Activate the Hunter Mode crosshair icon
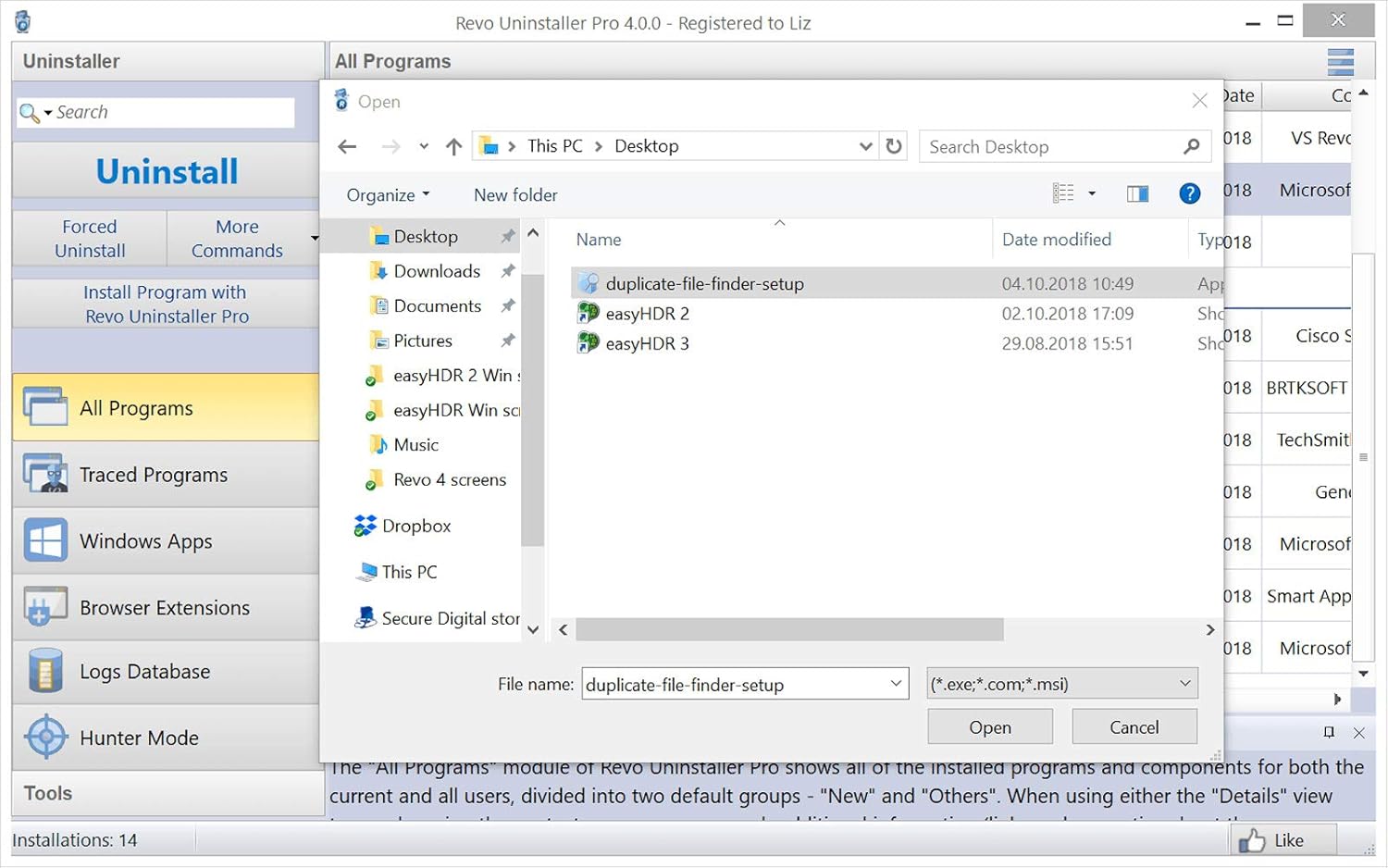The image size is (1388, 868). 45,738
